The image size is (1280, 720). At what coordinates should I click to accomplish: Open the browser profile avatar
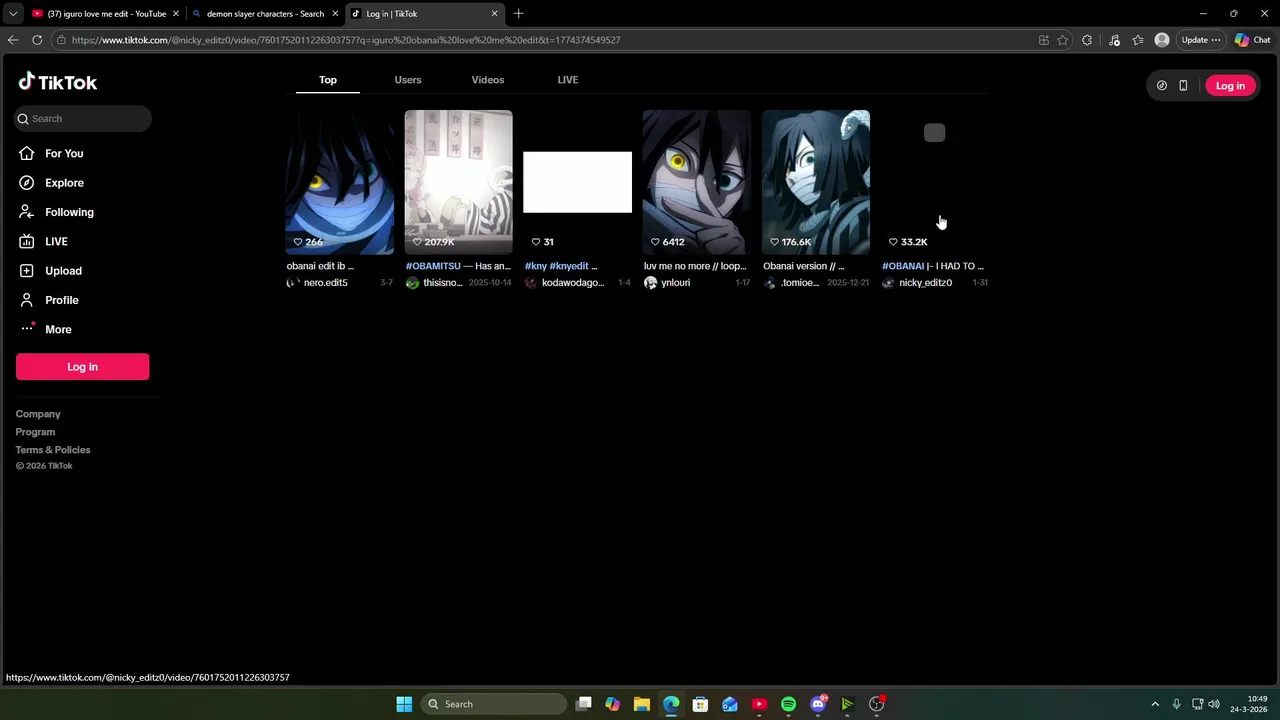pos(1162,40)
